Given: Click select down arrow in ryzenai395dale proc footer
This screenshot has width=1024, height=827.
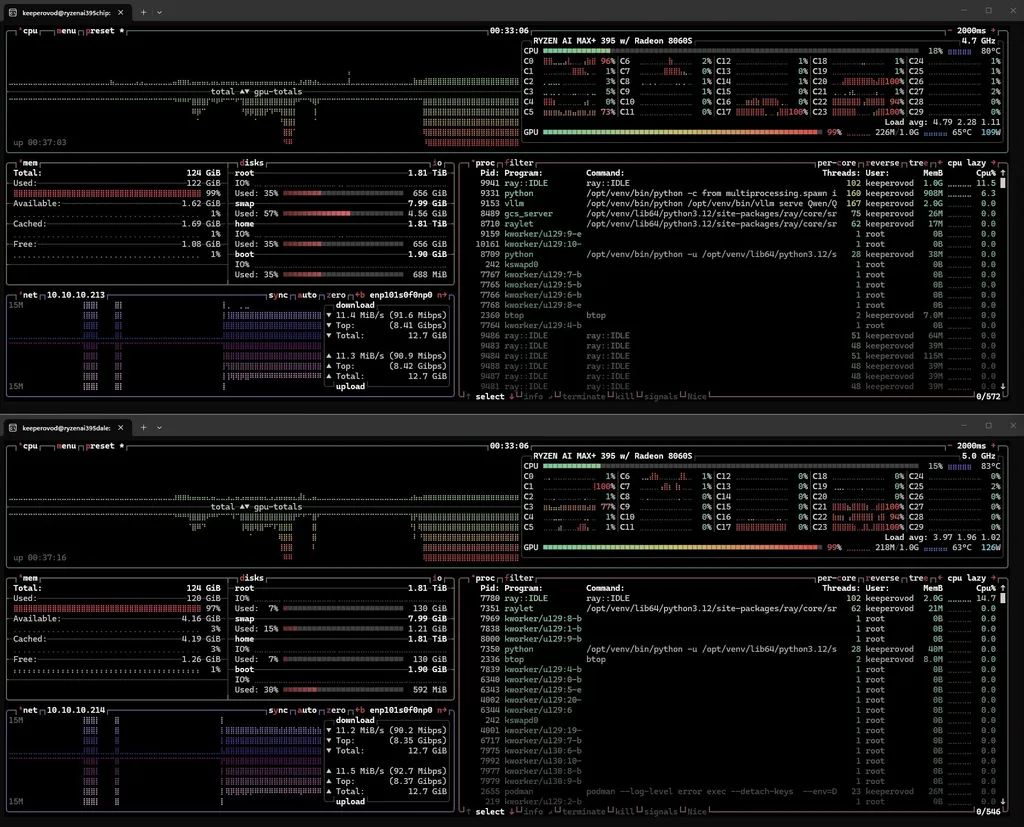Looking at the screenshot, I should click(511, 811).
